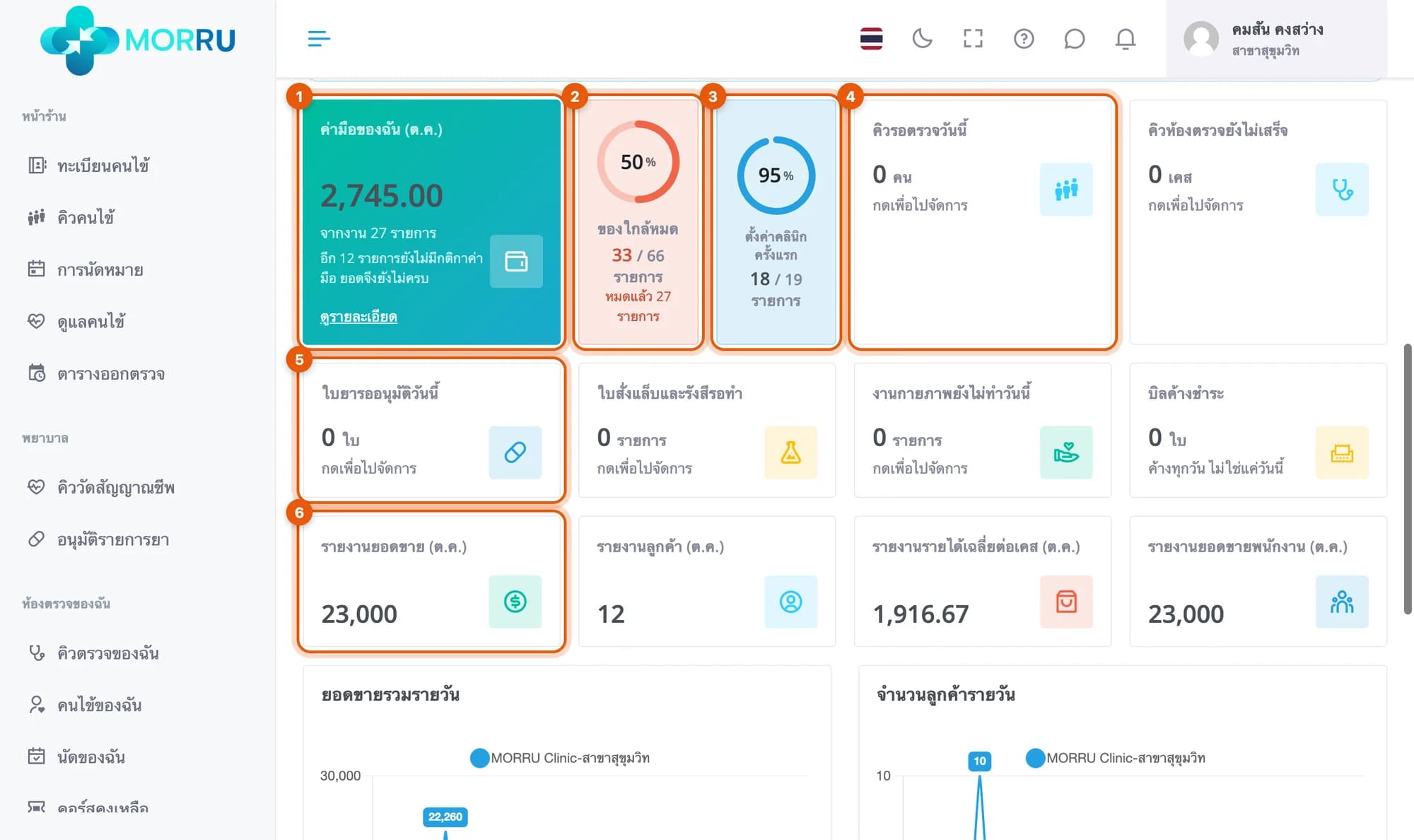Click the cash register icon in บิลค้างชำระ card
Viewport: 1414px width, 840px height.
1342,453
